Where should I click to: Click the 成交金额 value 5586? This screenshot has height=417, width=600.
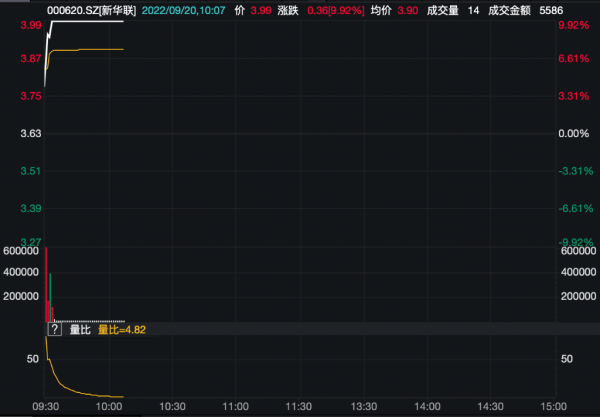[x=551, y=10]
